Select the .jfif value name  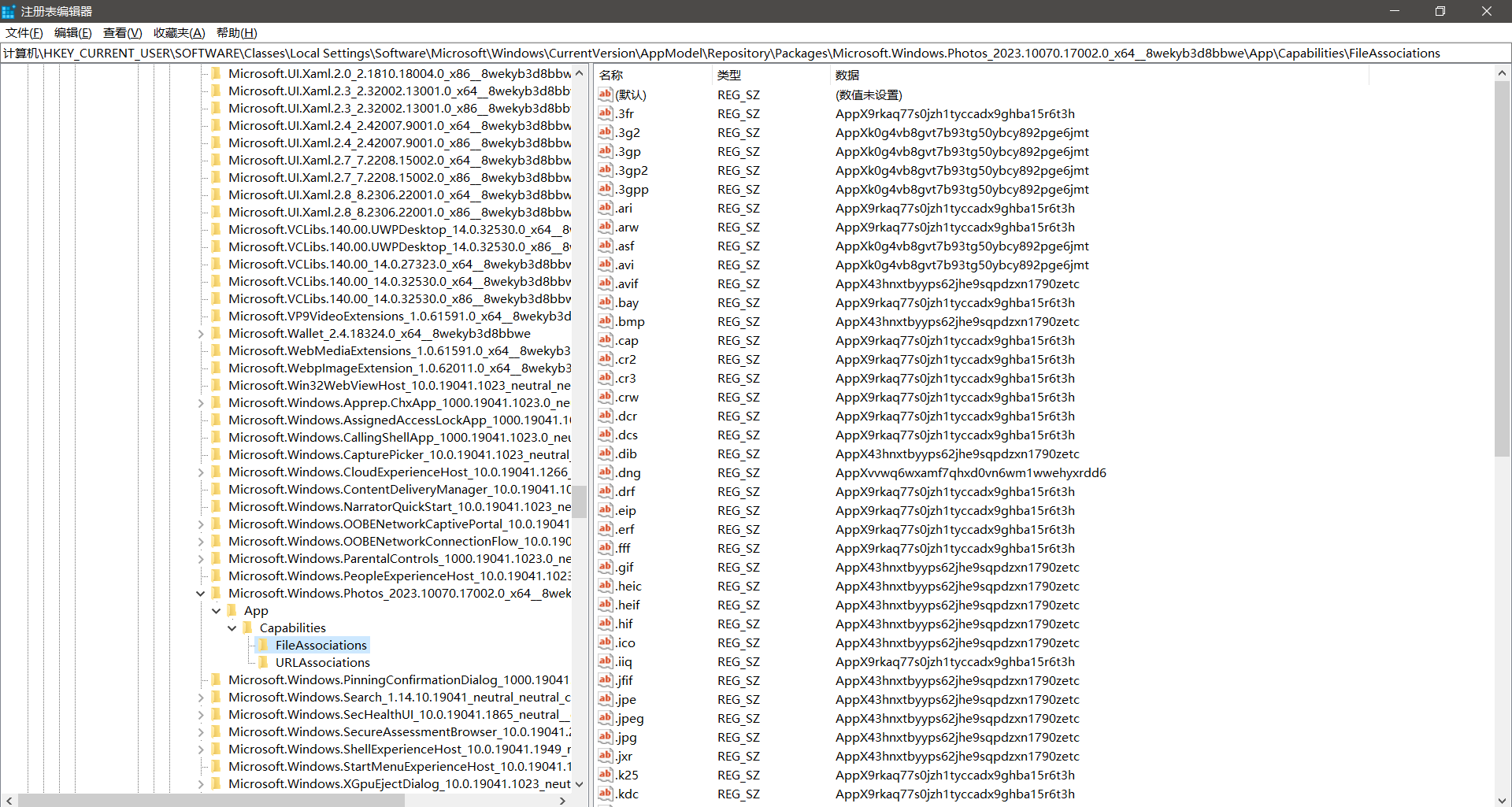(624, 680)
